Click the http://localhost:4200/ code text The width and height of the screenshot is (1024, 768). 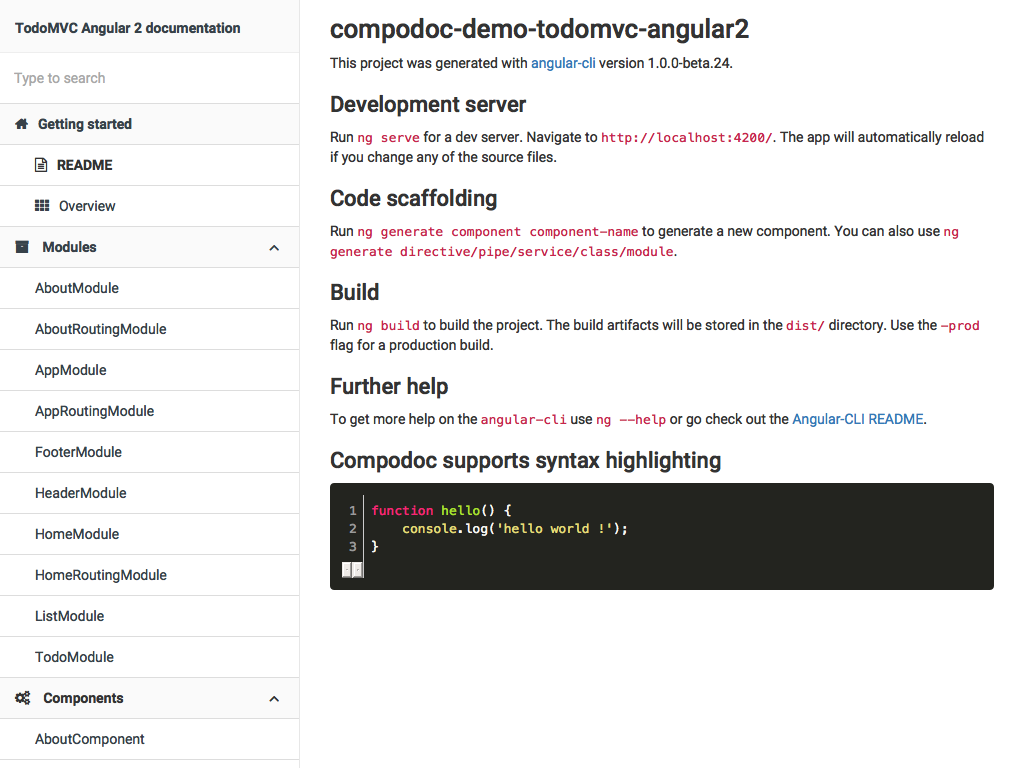[x=686, y=138]
